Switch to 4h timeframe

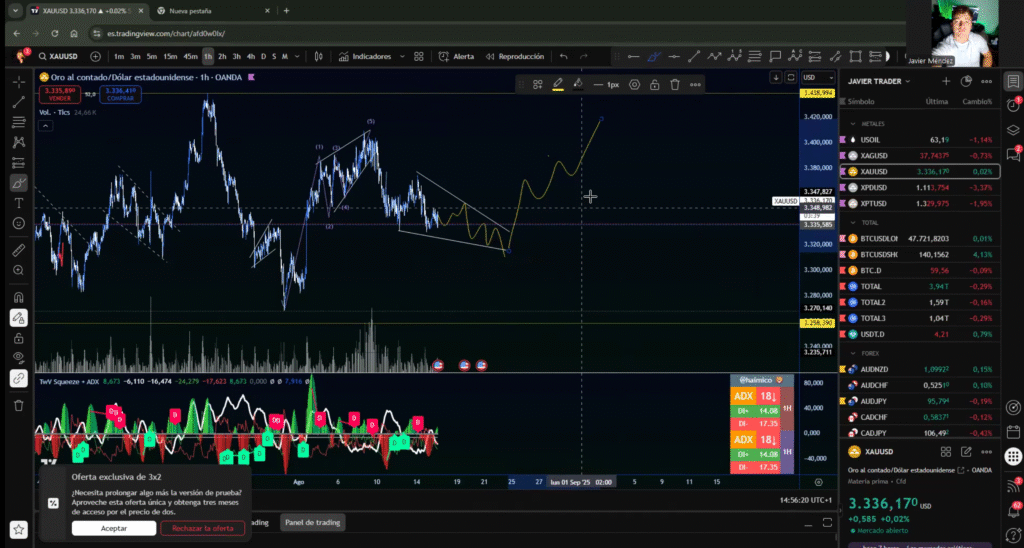click(x=251, y=57)
